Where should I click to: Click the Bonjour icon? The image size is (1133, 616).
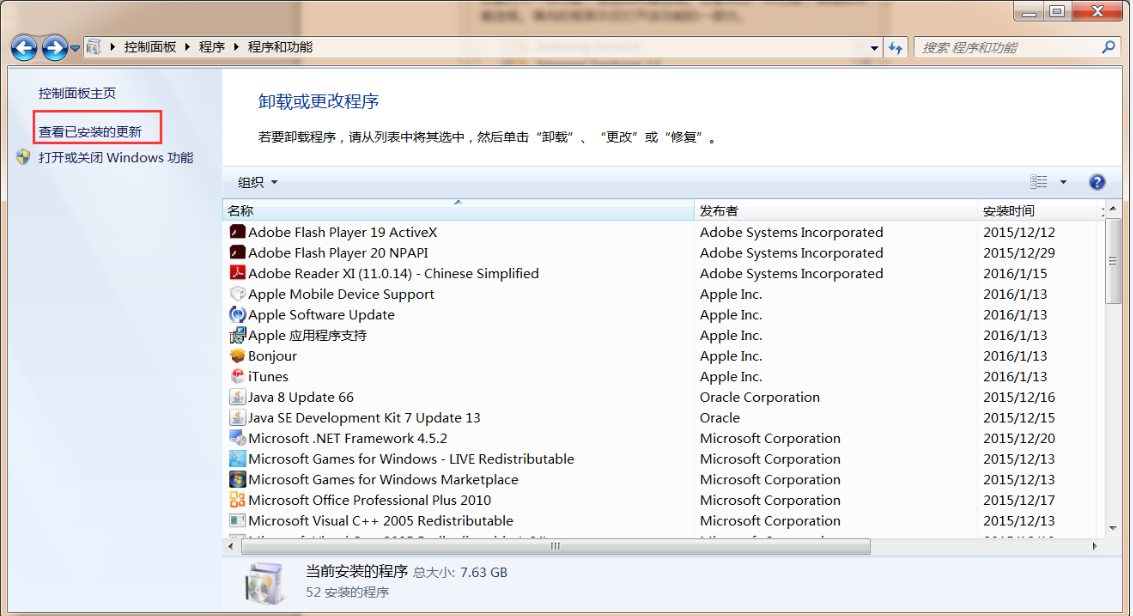click(x=237, y=355)
